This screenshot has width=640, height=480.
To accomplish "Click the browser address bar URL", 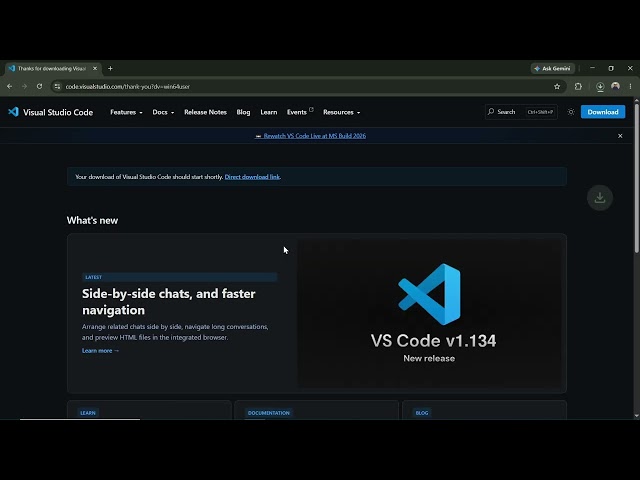I will (128, 87).
